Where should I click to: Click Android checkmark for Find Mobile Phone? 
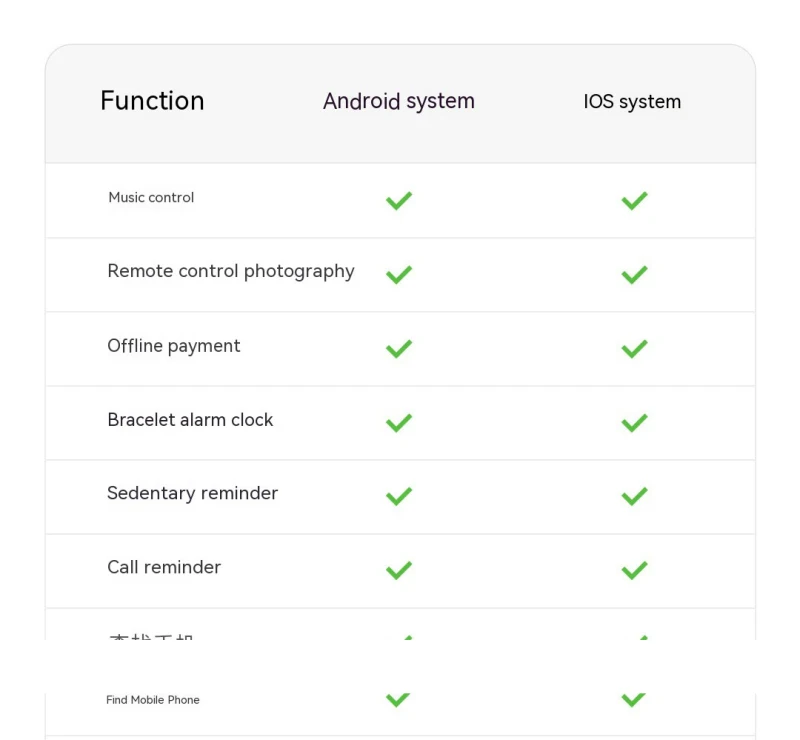[x=398, y=699]
